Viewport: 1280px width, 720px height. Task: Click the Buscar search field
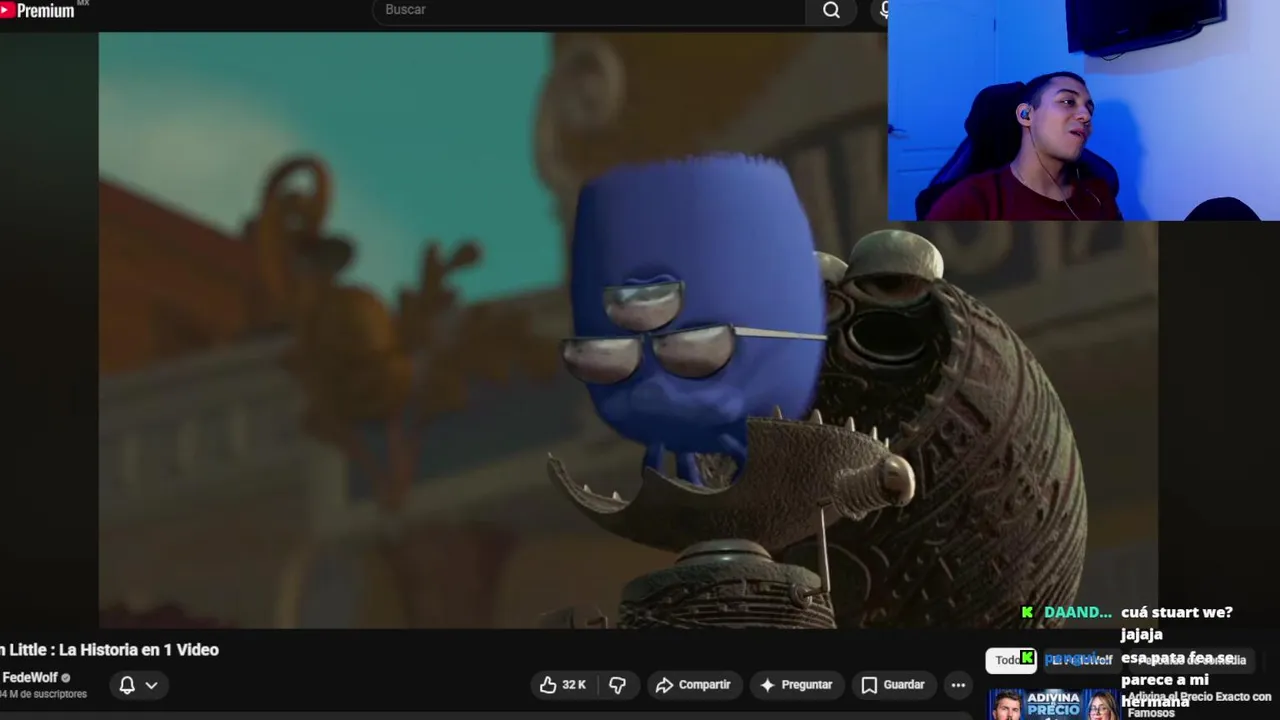tap(590, 10)
